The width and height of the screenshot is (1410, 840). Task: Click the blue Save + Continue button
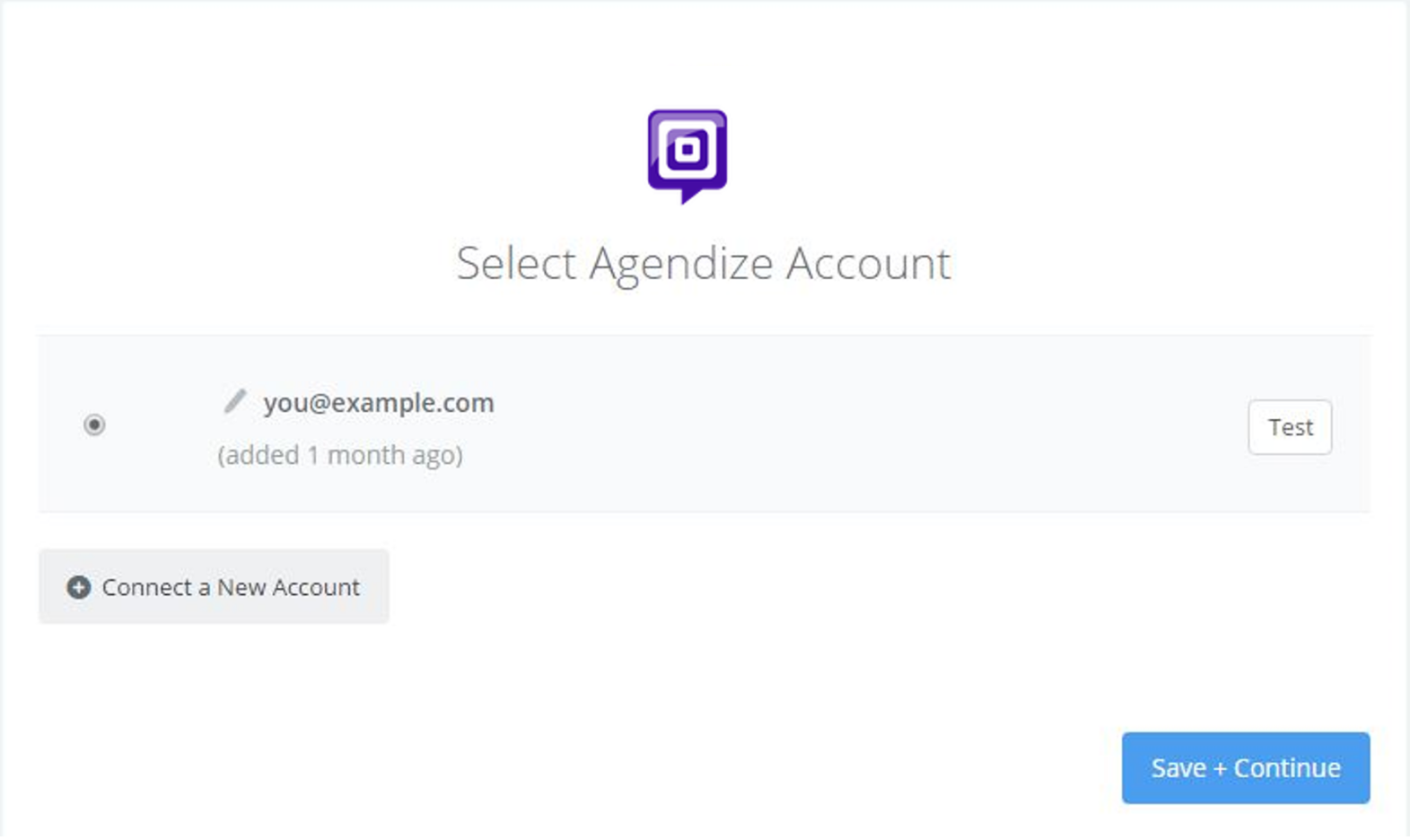1245,767
